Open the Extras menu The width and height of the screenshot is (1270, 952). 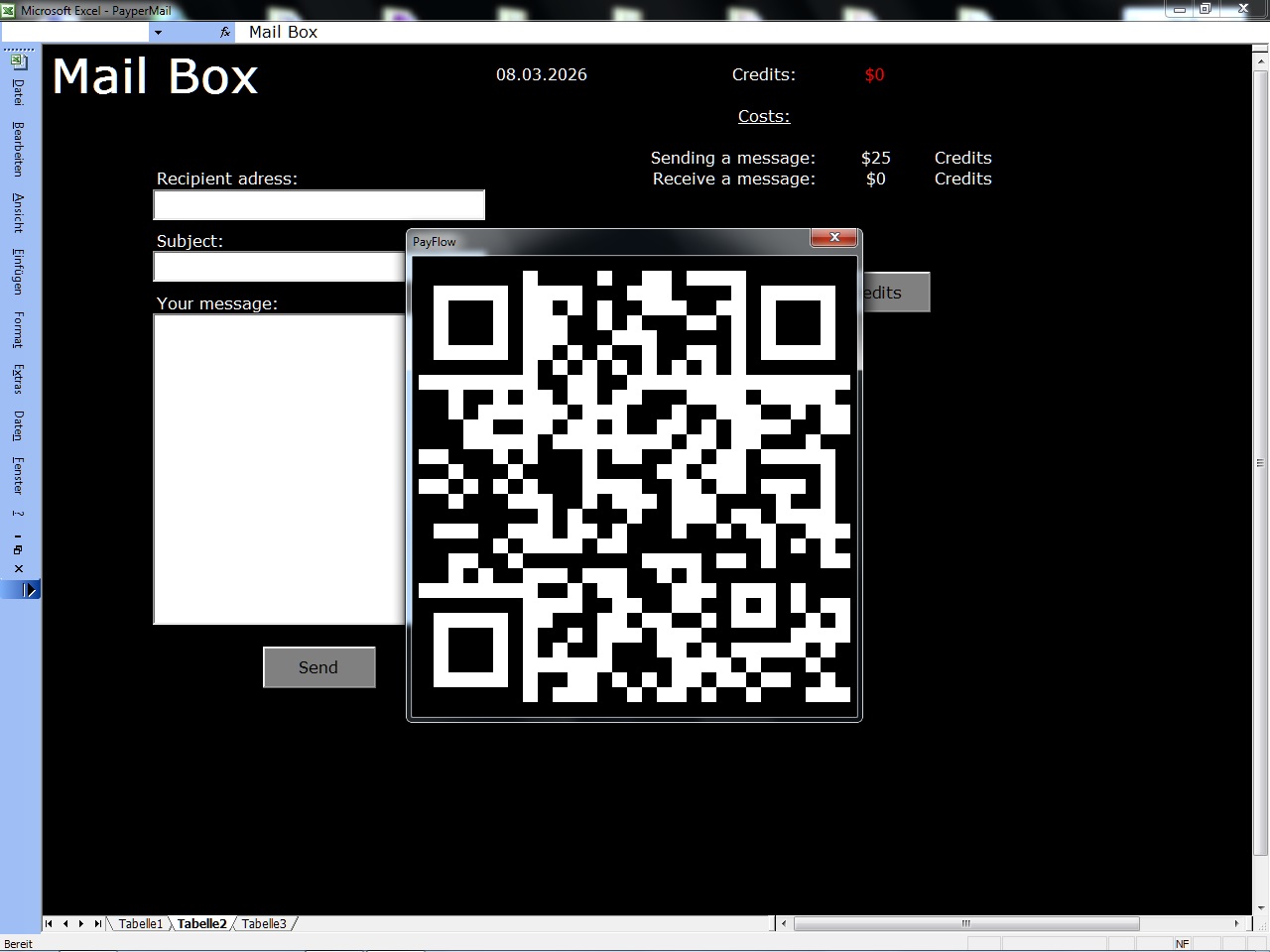[x=18, y=380]
